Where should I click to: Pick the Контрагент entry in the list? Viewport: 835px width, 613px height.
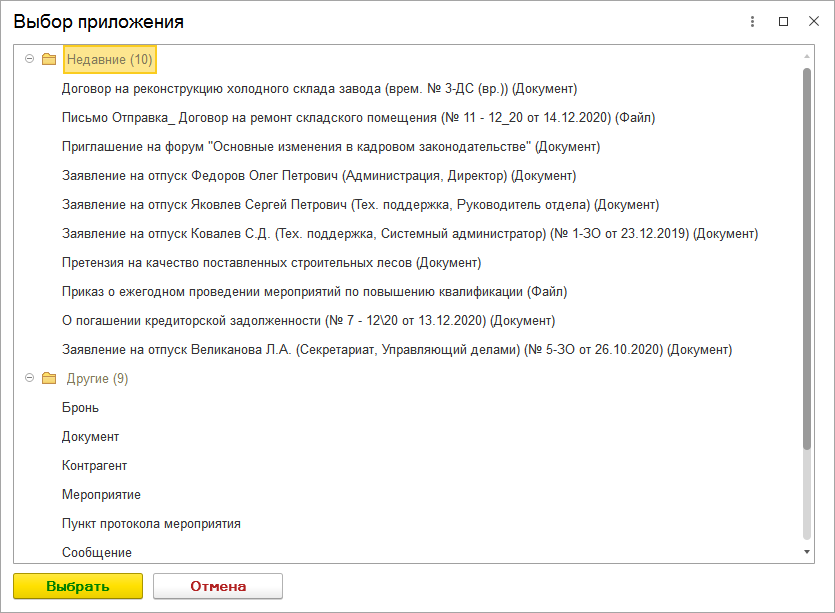click(x=94, y=466)
